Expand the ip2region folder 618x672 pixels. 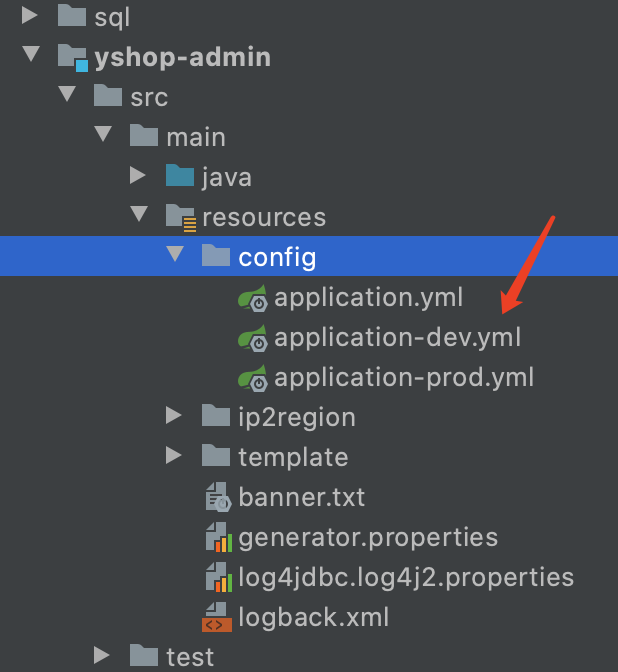pyautogui.click(x=173, y=415)
